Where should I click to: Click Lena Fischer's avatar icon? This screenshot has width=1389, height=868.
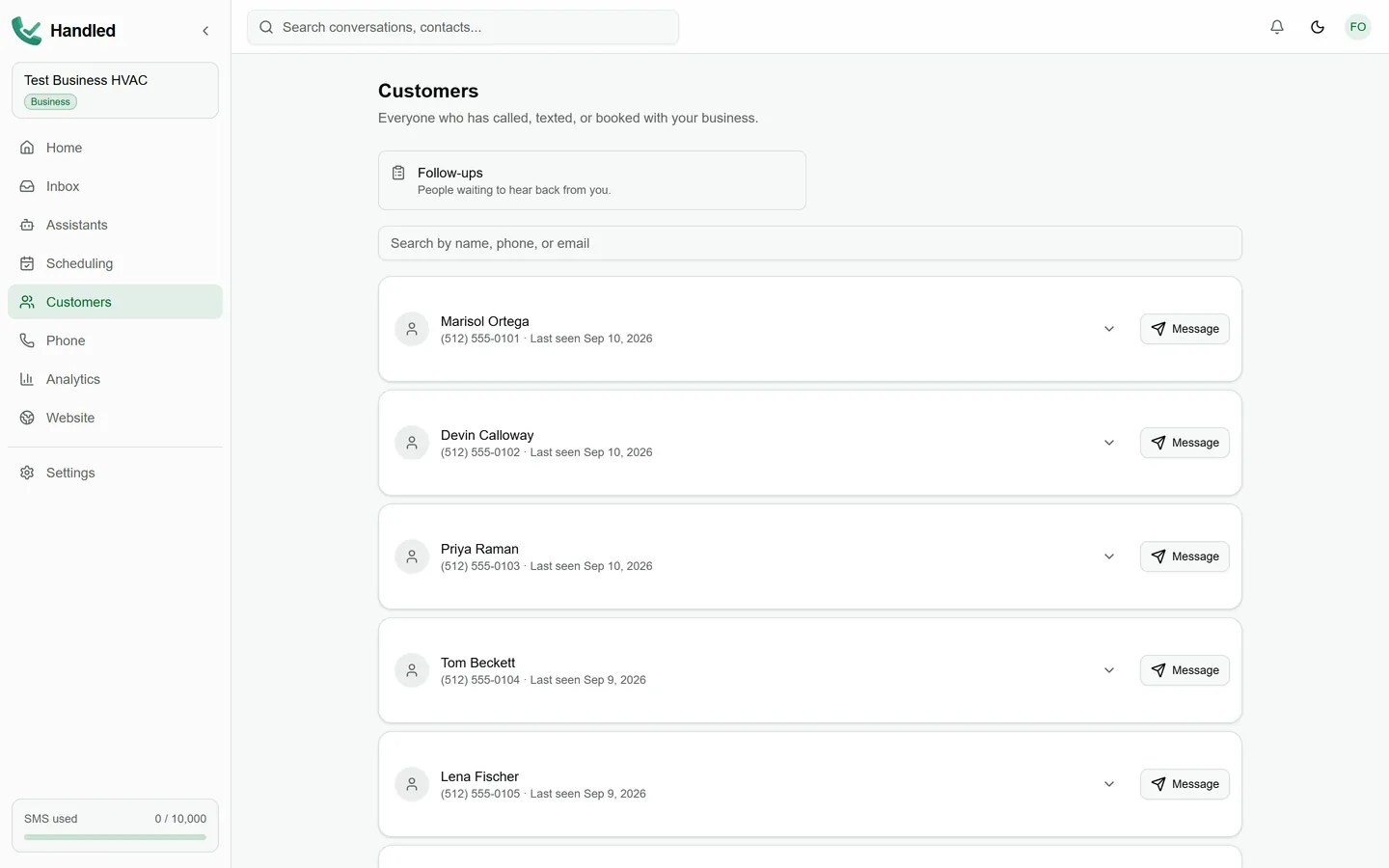click(x=412, y=784)
